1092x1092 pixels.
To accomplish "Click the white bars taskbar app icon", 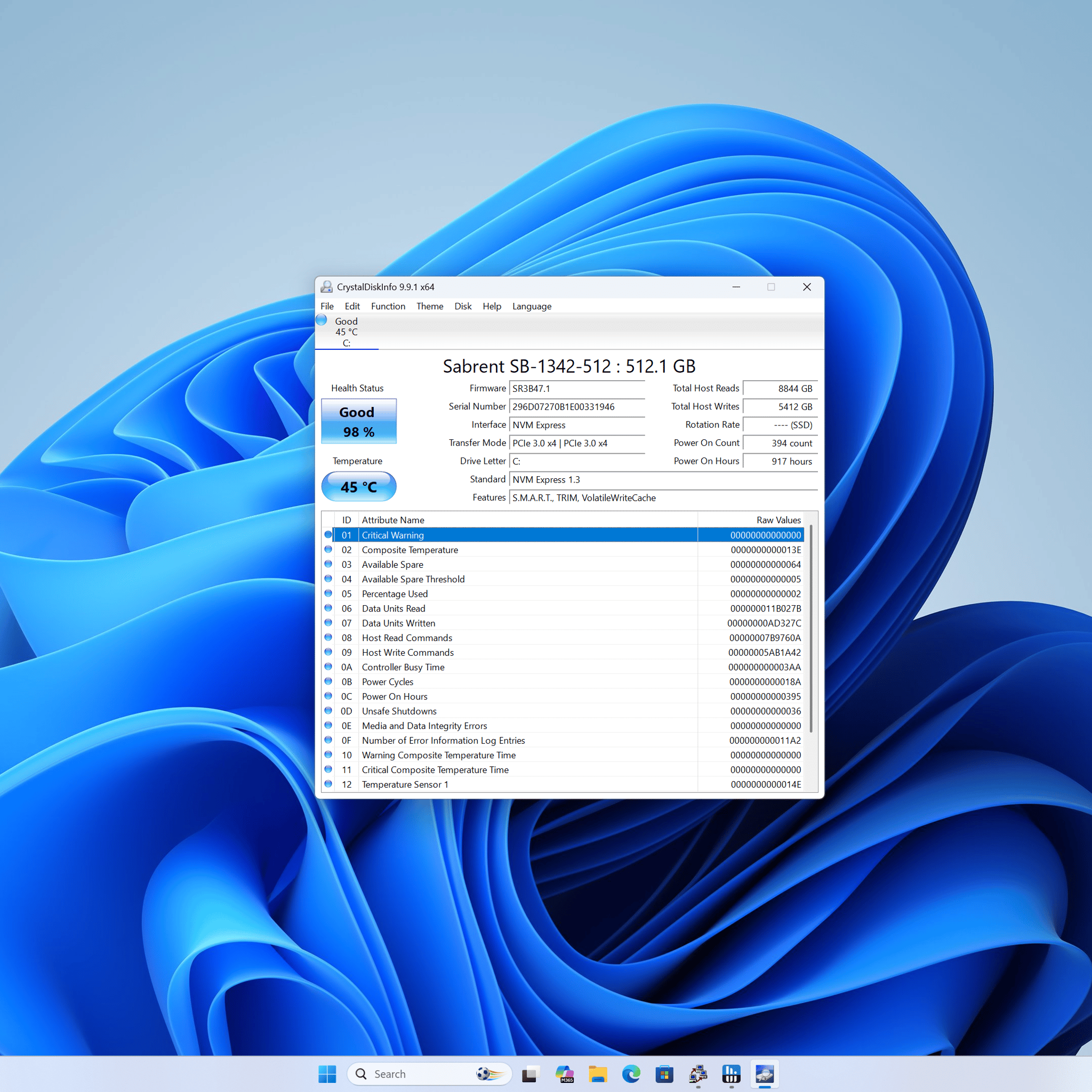I will click(732, 1074).
